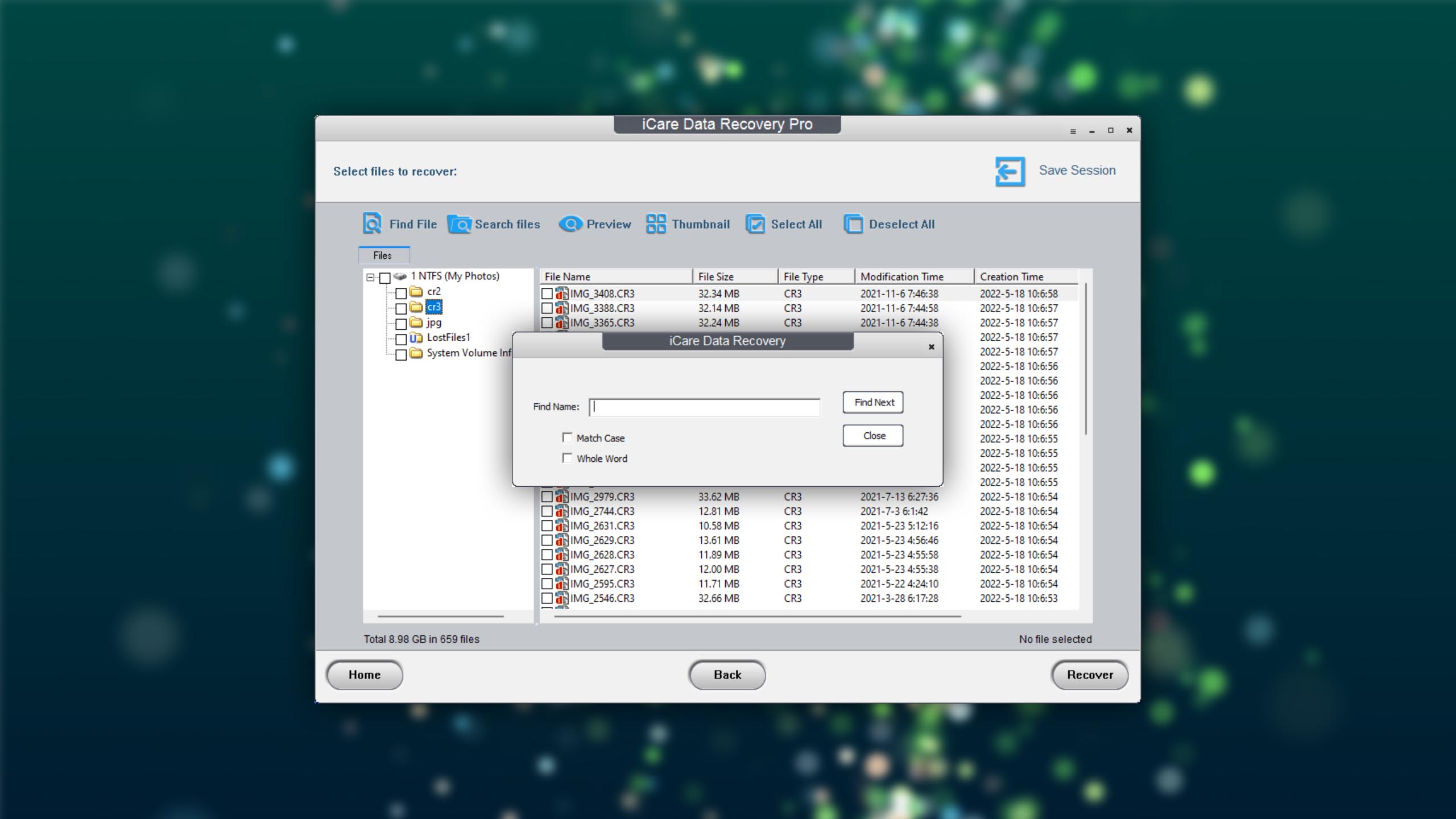Collapse the 1 NTFS (My Photos) tree node

(x=370, y=278)
